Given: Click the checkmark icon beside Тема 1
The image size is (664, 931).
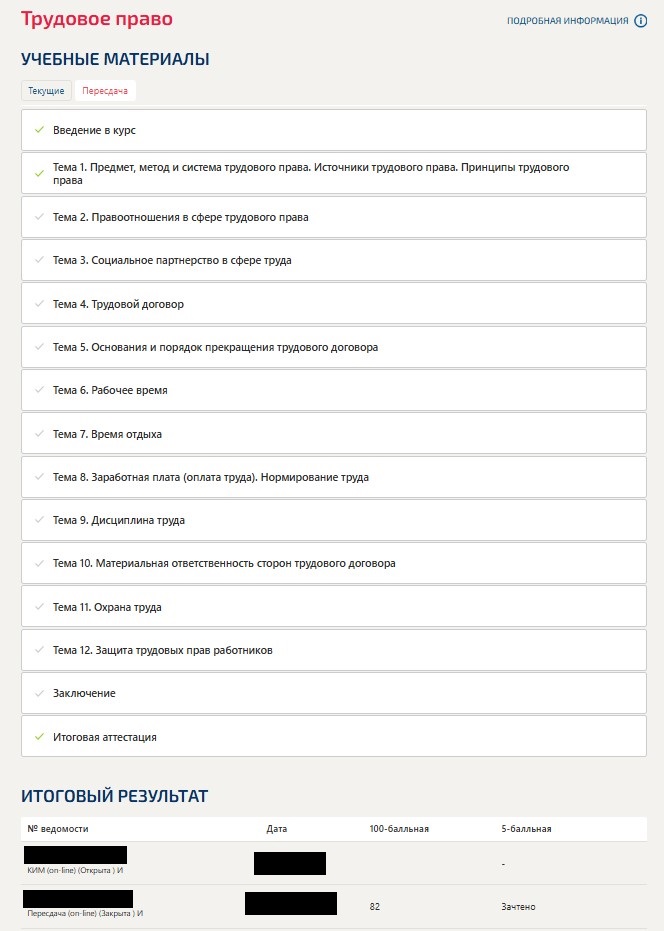Looking at the screenshot, I should click(39, 173).
